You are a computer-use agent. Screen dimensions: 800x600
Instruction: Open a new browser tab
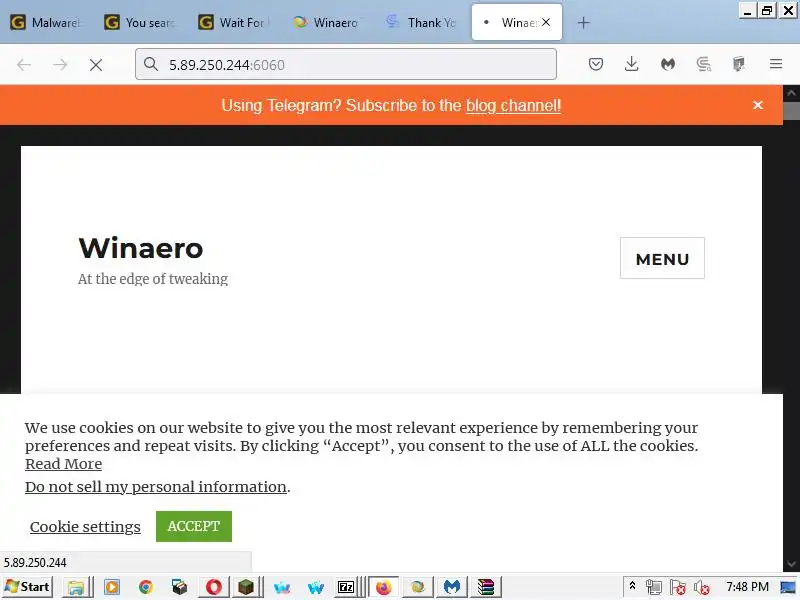[x=583, y=23]
